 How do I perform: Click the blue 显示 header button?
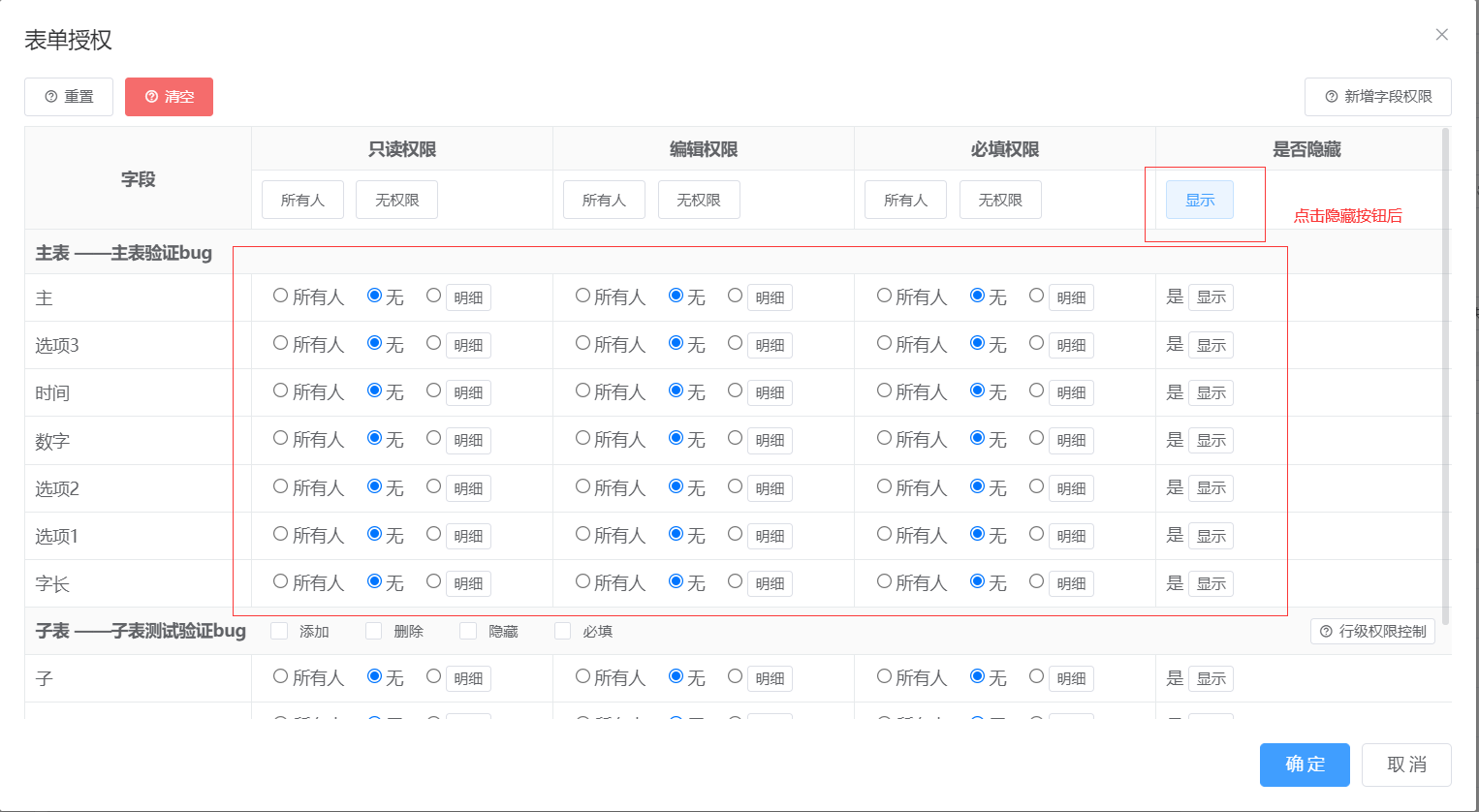(x=1199, y=200)
